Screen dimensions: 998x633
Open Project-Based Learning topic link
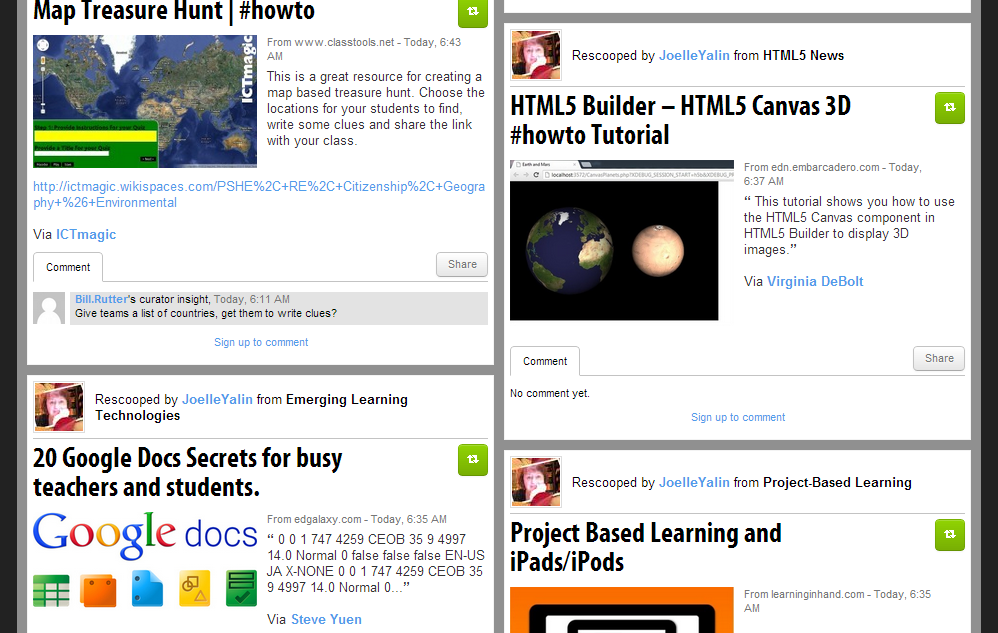tap(837, 482)
